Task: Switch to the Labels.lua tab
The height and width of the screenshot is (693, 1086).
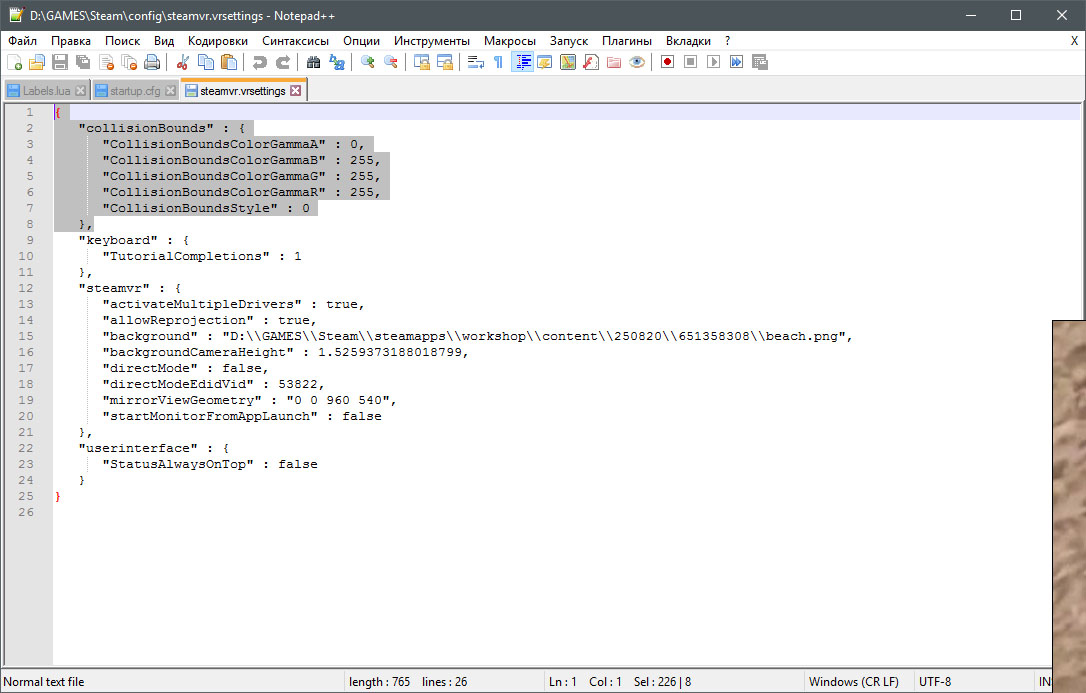Action: (x=46, y=91)
